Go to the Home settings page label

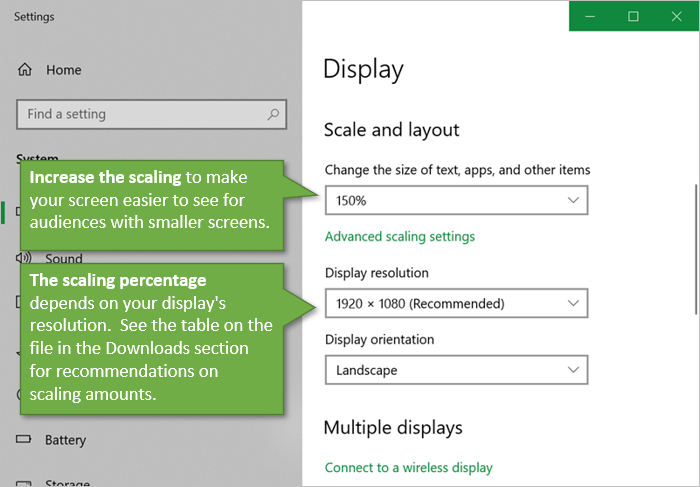[63, 70]
